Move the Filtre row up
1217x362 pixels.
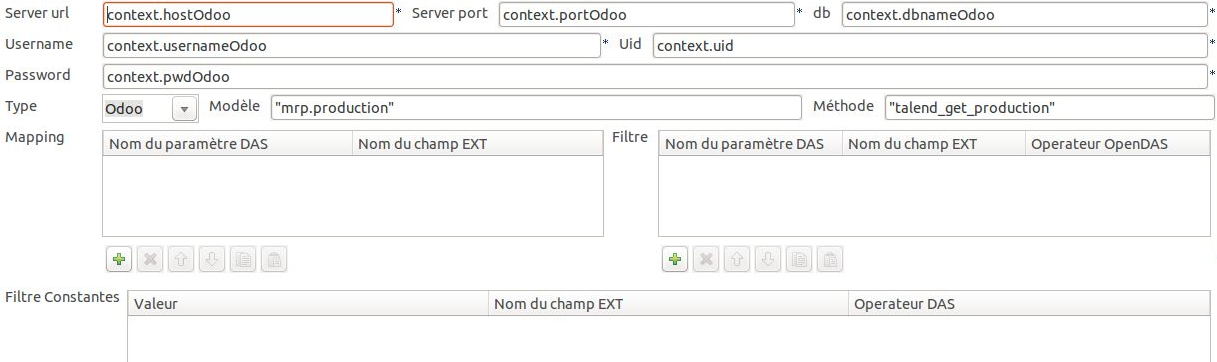[736, 260]
